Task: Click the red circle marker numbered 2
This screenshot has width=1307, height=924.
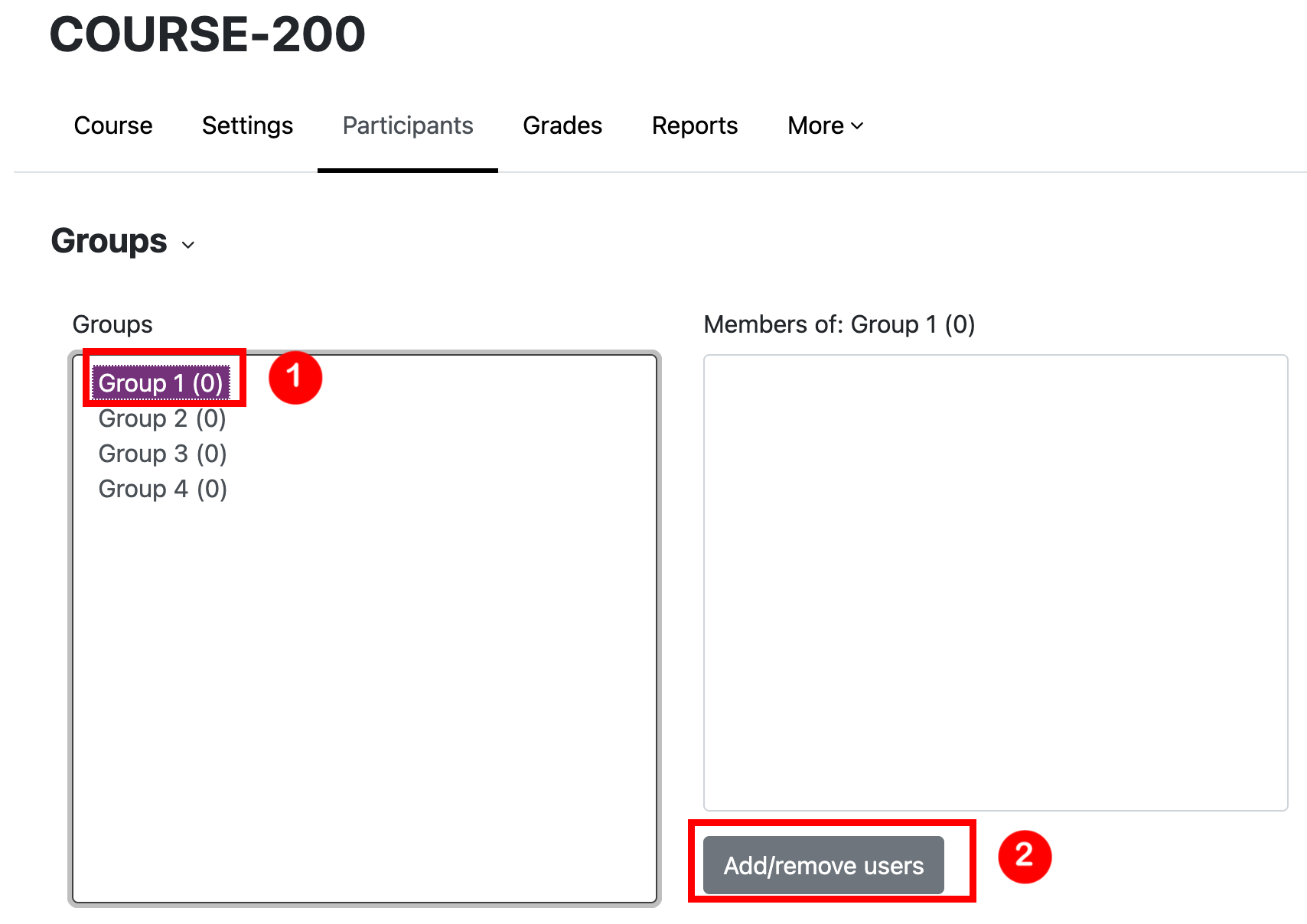Action: (x=1025, y=857)
